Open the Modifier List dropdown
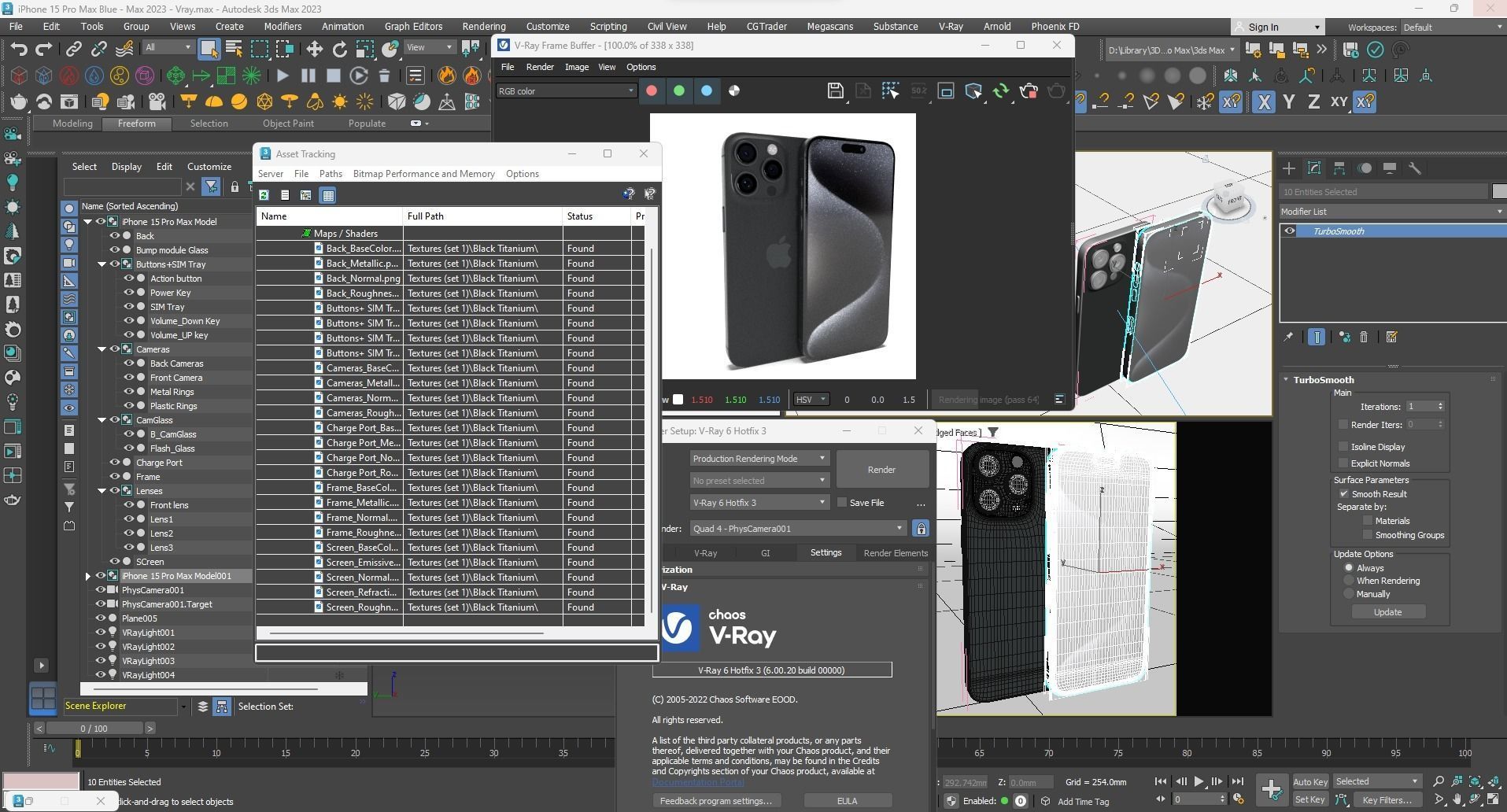Screen dimensions: 1507x812 [x=1392, y=212]
